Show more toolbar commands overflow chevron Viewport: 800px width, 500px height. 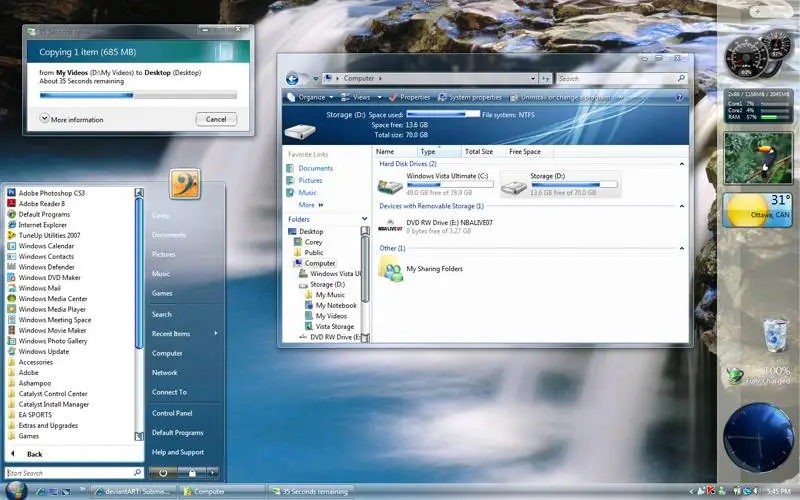[621, 97]
